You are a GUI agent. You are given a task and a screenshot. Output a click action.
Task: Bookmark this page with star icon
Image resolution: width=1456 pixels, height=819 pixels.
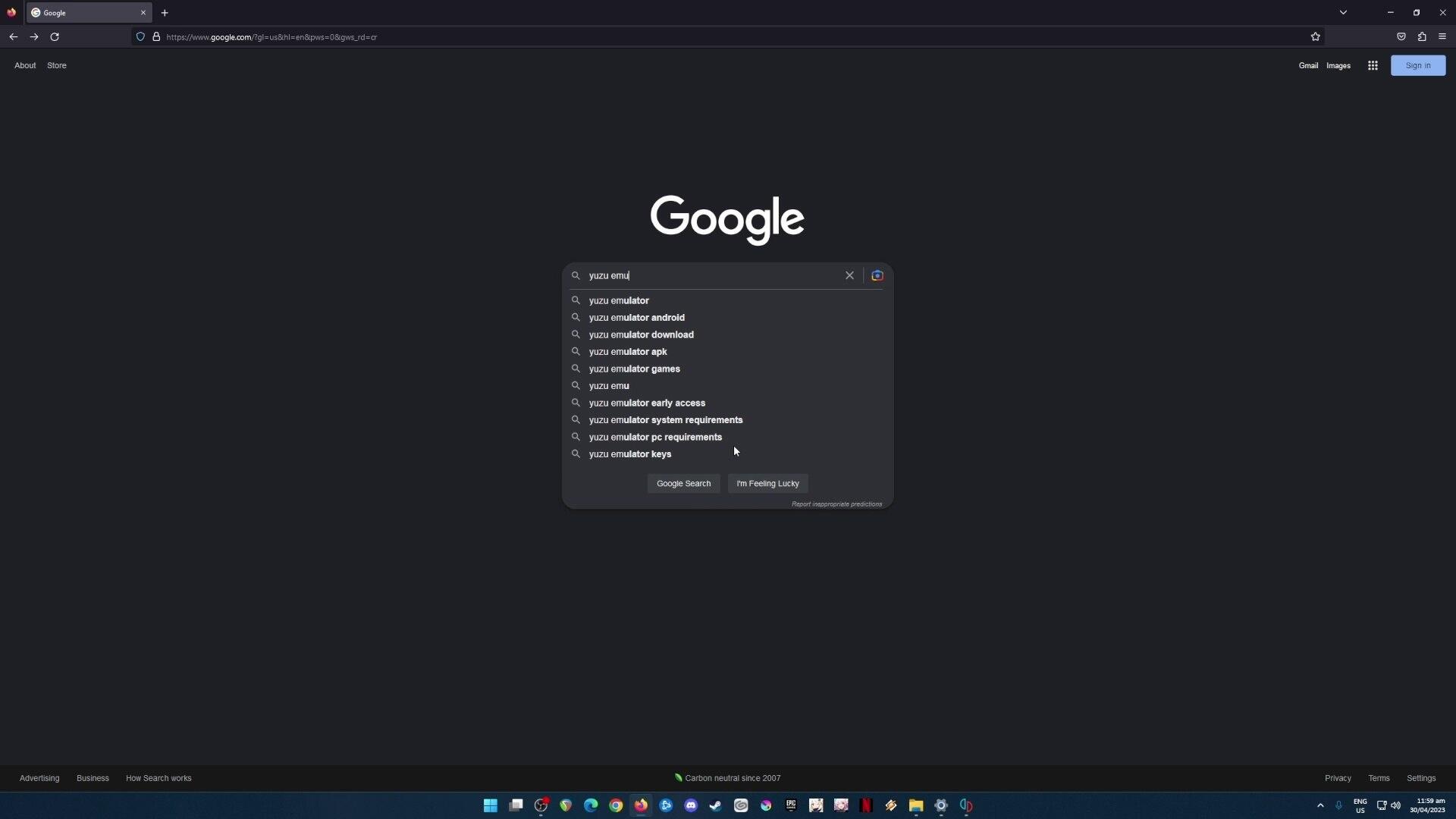coord(1316,36)
